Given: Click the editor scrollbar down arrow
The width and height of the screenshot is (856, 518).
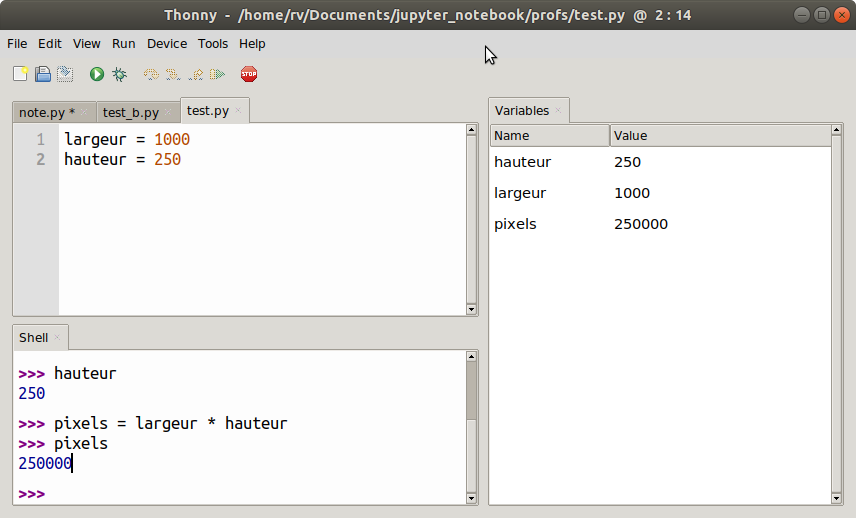Looking at the screenshot, I should point(471,309).
